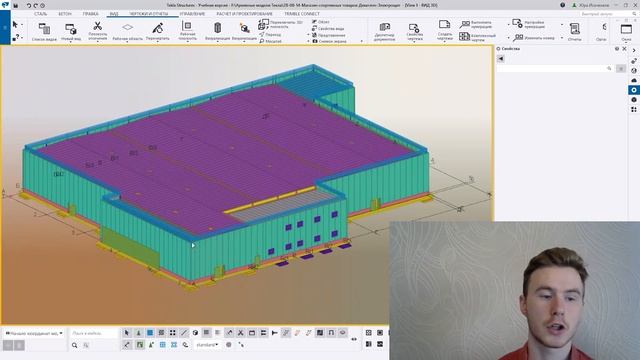Open the Рабочая плоскость work plane tool
This screenshot has height=360, width=640.
(x=187, y=31)
